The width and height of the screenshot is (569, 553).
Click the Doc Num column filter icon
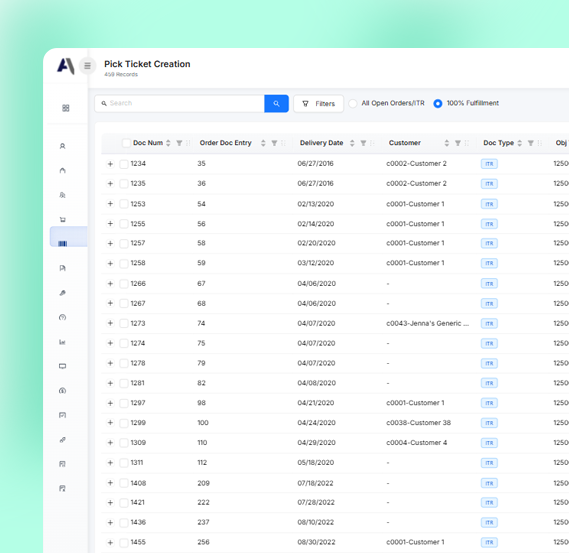click(179, 143)
